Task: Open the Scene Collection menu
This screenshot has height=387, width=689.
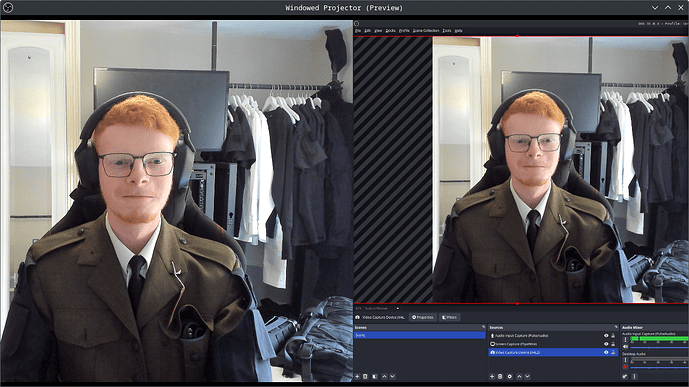Action: (426, 31)
